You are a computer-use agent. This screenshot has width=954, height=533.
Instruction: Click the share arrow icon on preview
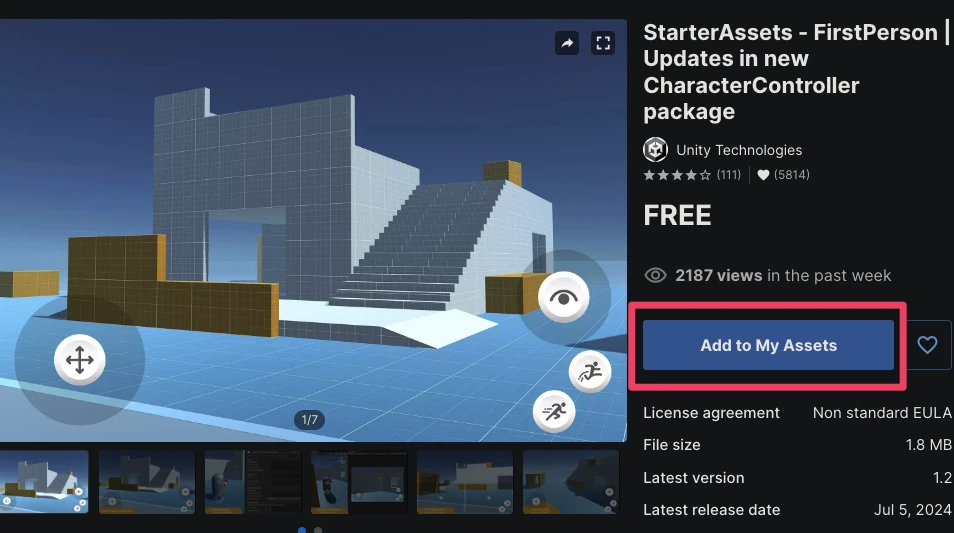[566, 43]
